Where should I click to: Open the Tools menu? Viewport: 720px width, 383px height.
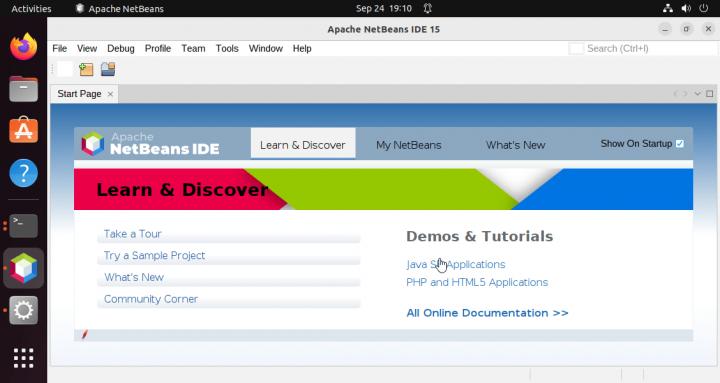pos(227,48)
